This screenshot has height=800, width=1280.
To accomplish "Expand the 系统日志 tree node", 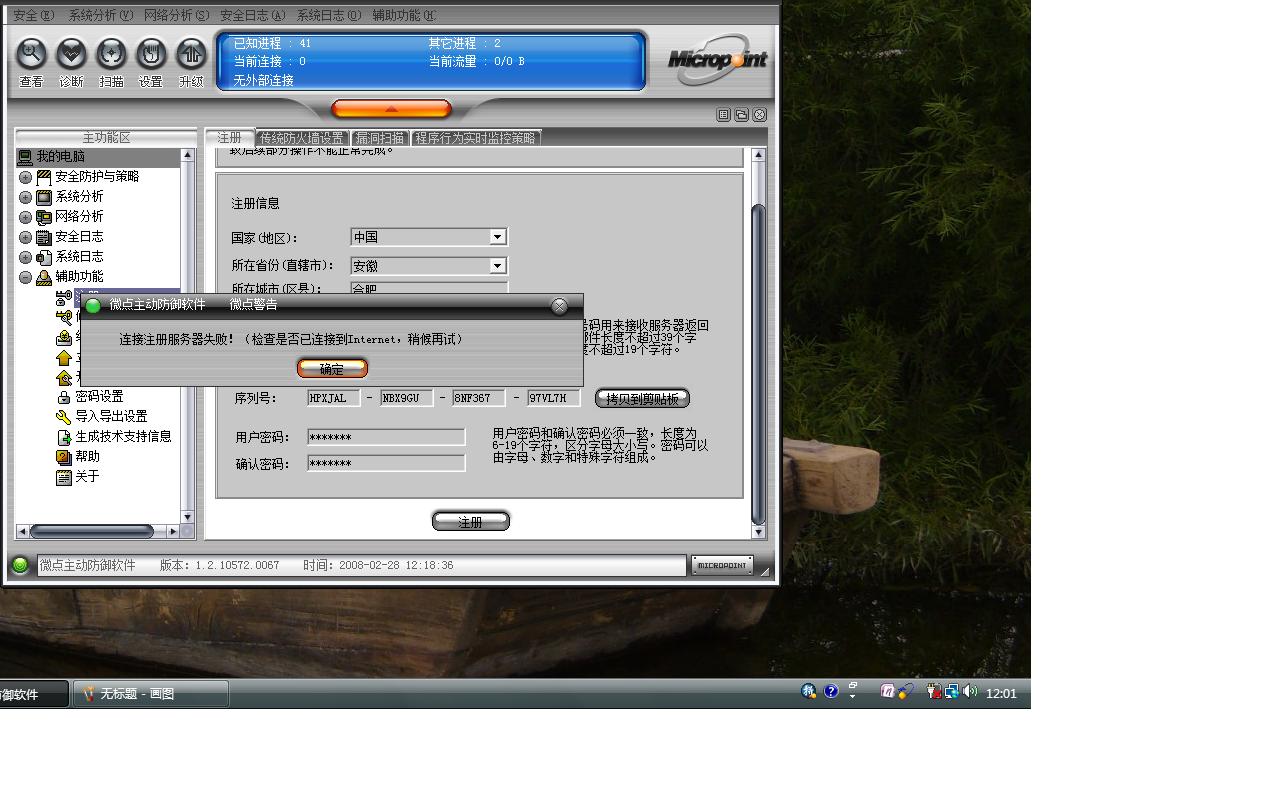I will point(26,257).
